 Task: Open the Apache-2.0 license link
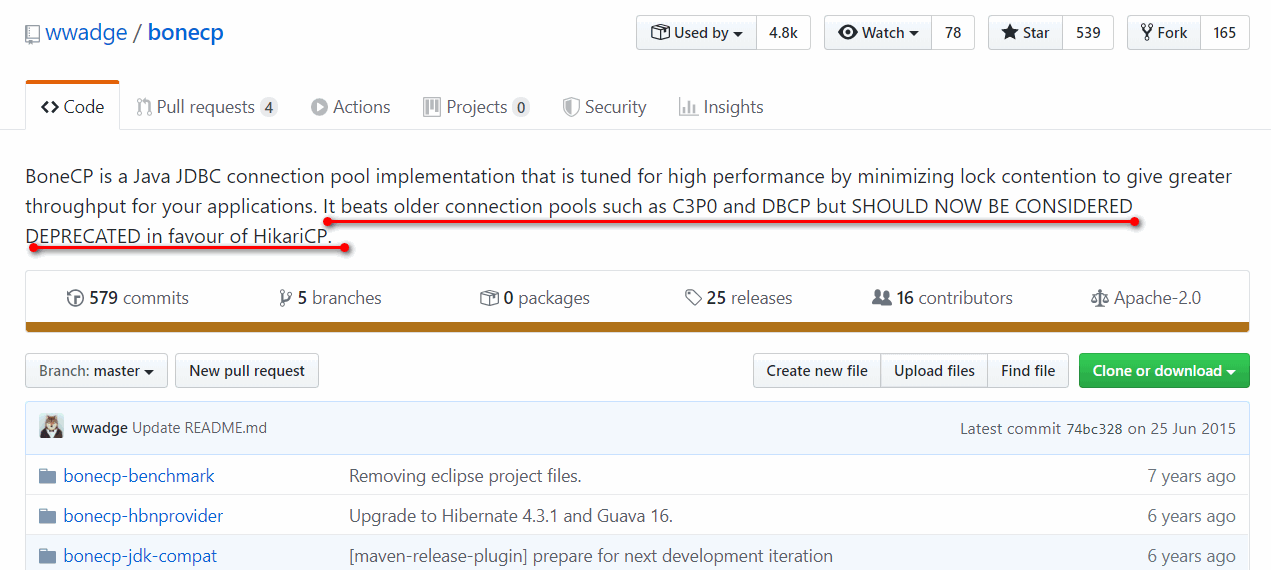click(x=1146, y=297)
